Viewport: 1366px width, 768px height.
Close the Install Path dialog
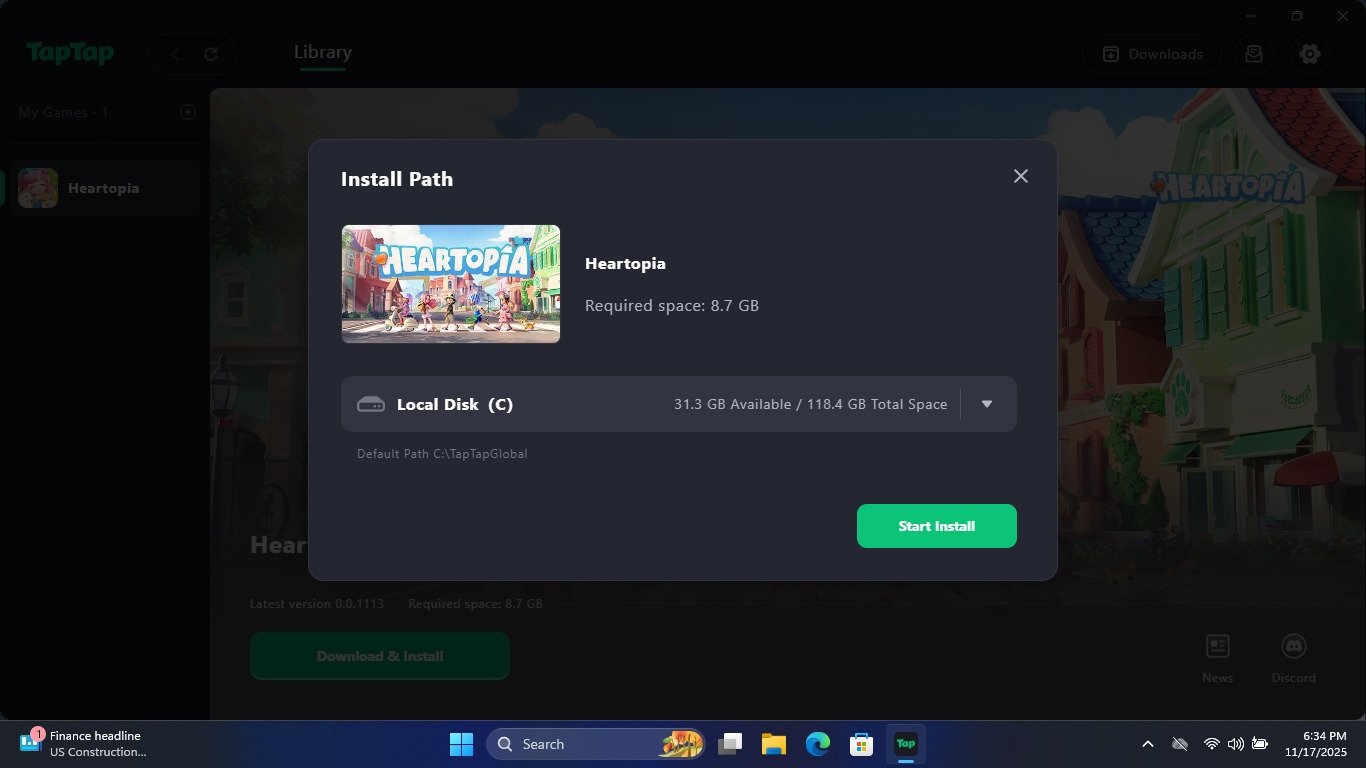pyautogui.click(x=1020, y=176)
